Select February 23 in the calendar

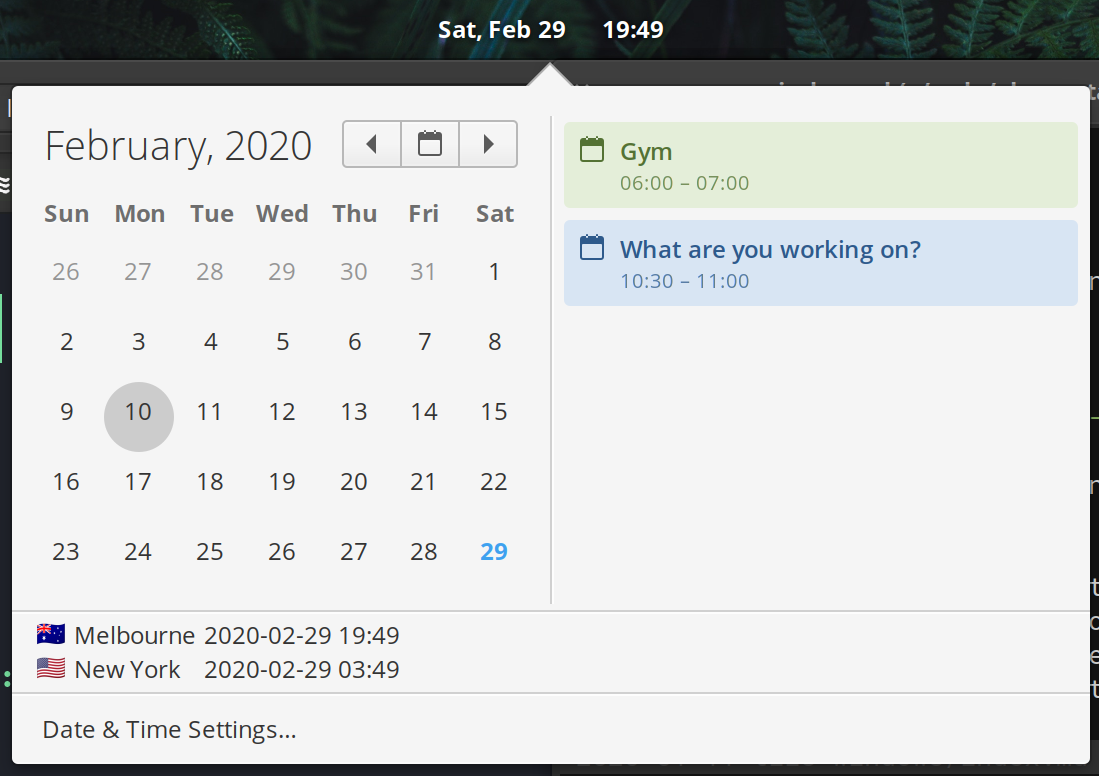pyautogui.click(x=66, y=552)
